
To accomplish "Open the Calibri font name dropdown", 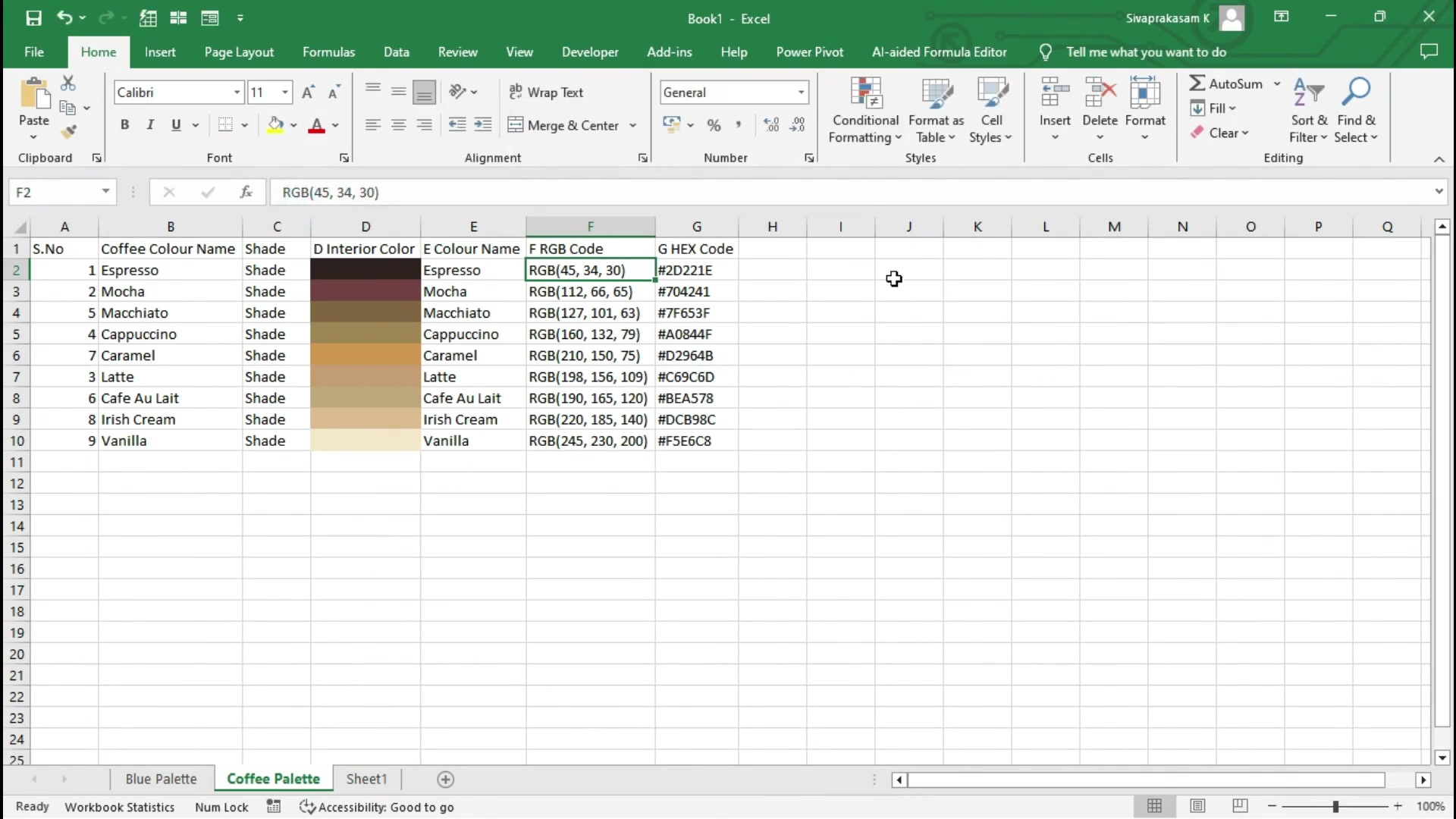I will (237, 93).
